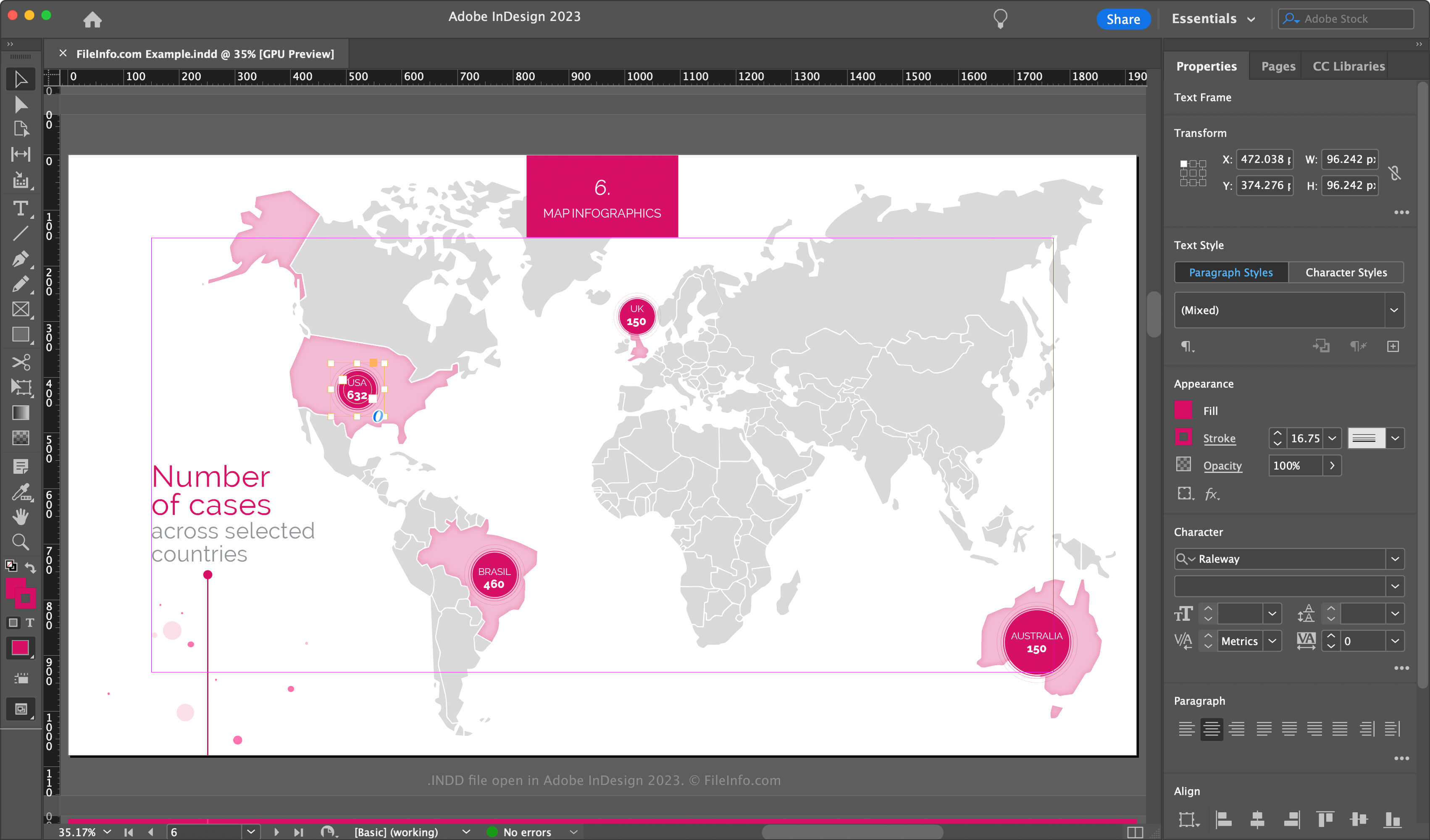Click the X position input field
This screenshot has height=840, width=1430.
(1264, 159)
